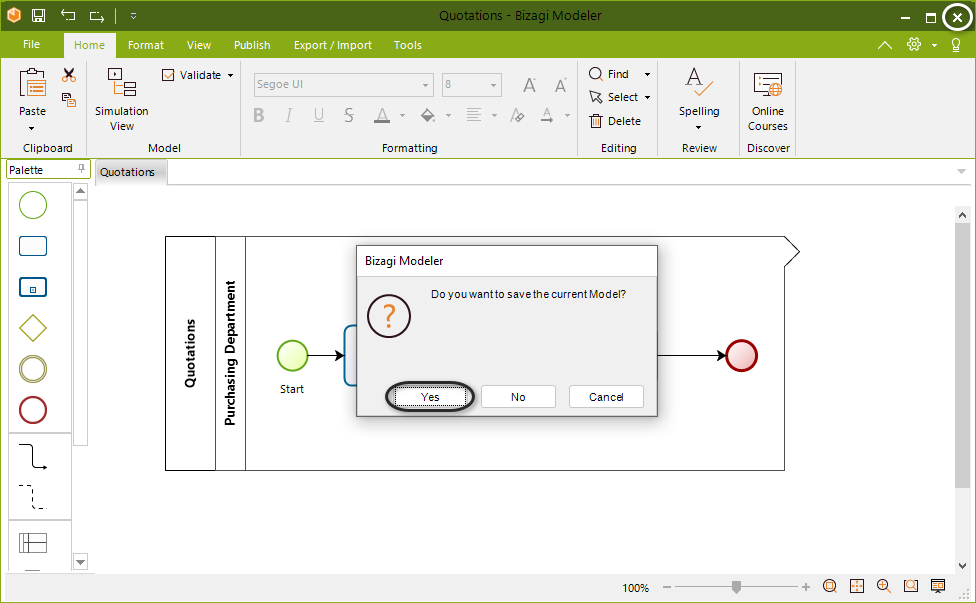Switch to the View ribbon tab
Viewport: 976px width, 603px height.
pyautogui.click(x=199, y=45)
